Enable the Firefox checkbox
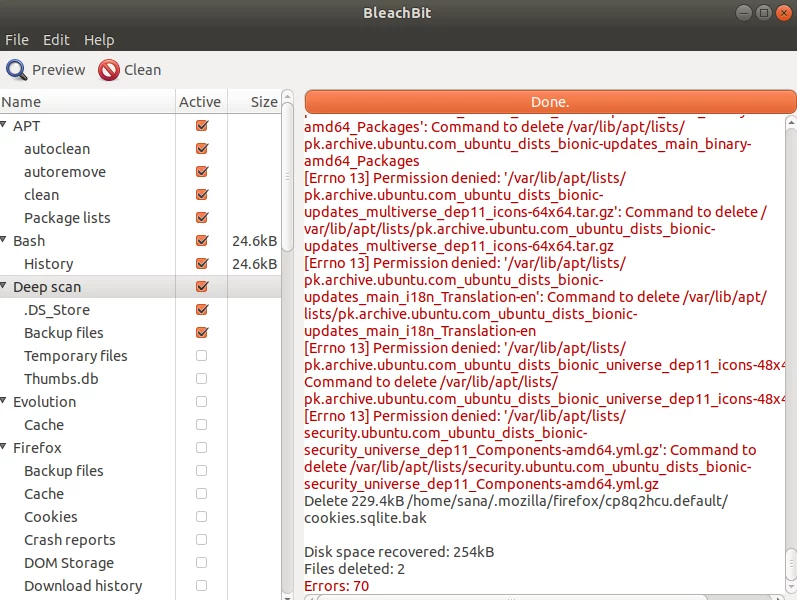The image size is (797, 600). click(x=202, y=447)
